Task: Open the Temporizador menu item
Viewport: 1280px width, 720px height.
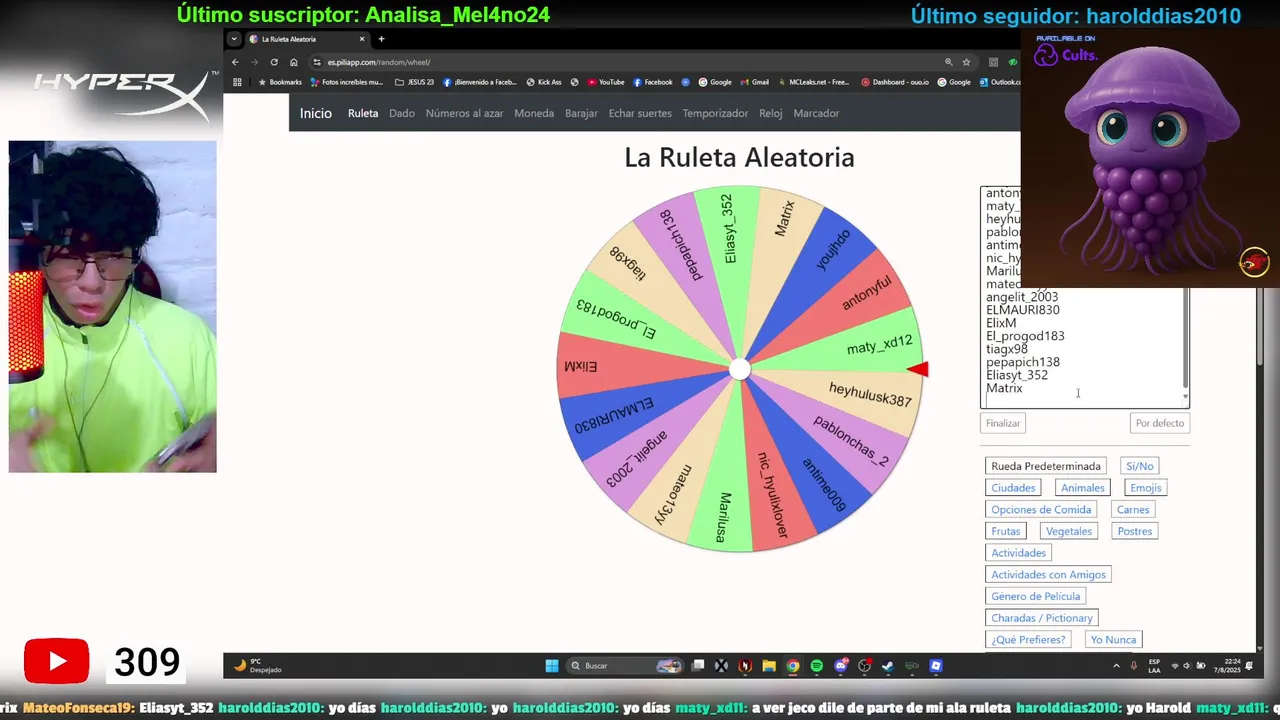Action: point(715,113)
